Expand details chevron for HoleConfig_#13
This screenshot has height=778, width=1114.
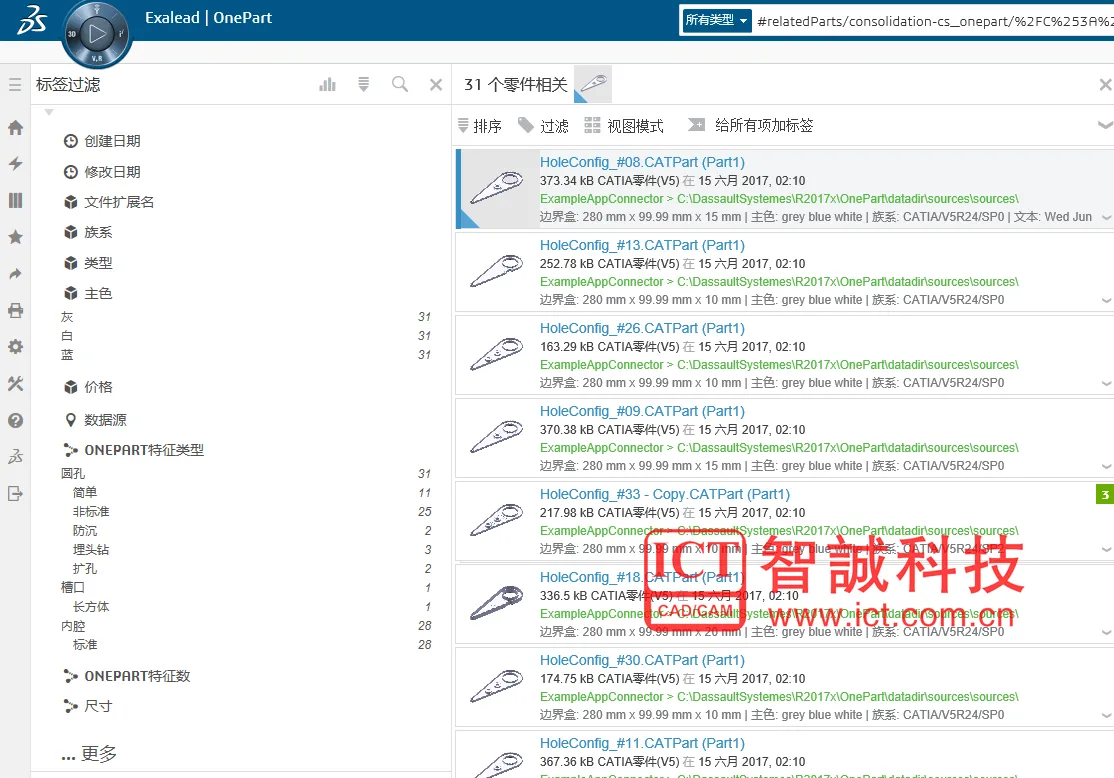point(1106,301)
